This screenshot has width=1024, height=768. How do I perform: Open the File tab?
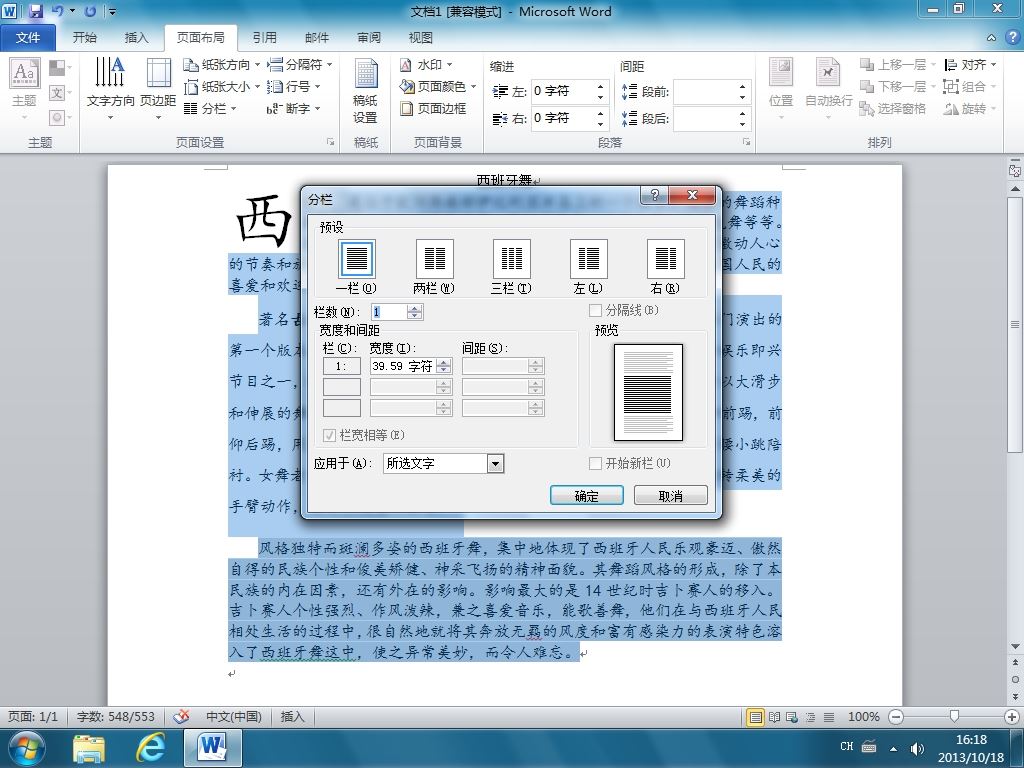(28, 38)
